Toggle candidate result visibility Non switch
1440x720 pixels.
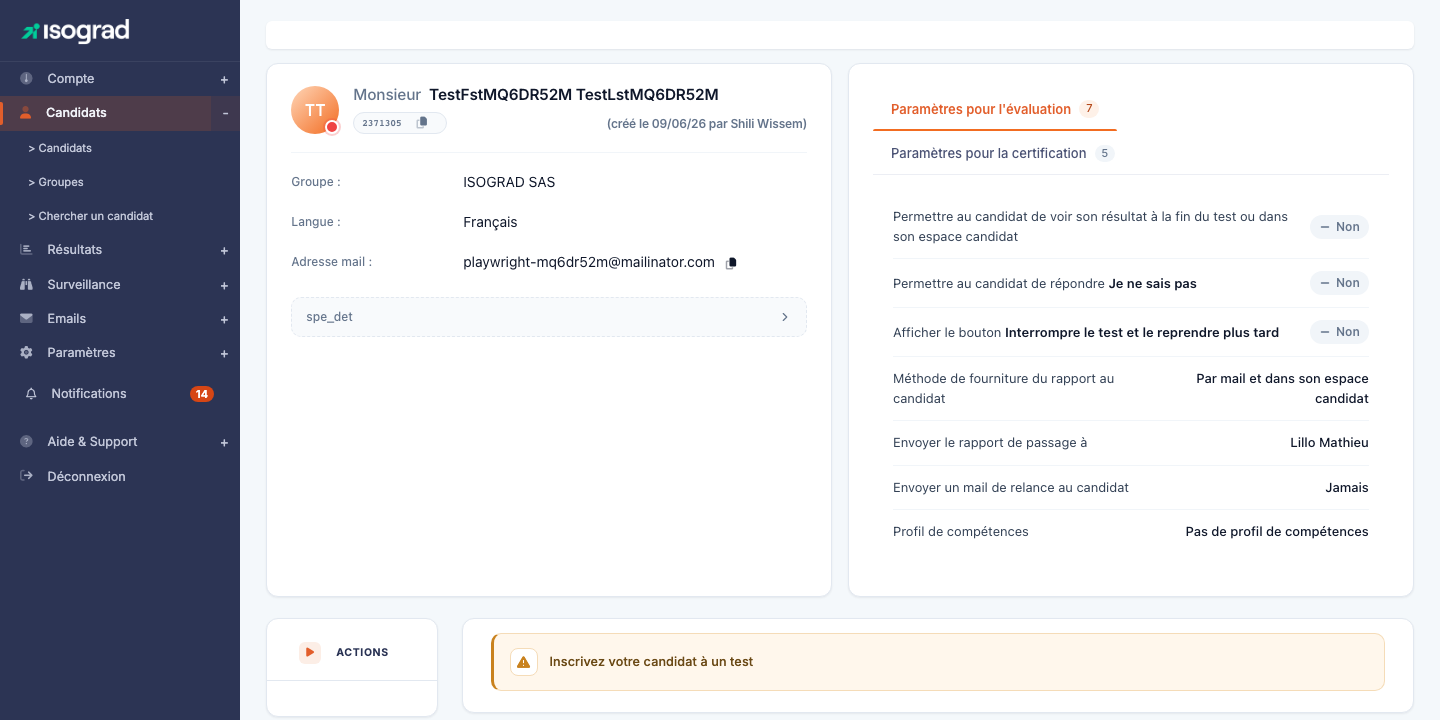pos(1339,227)
